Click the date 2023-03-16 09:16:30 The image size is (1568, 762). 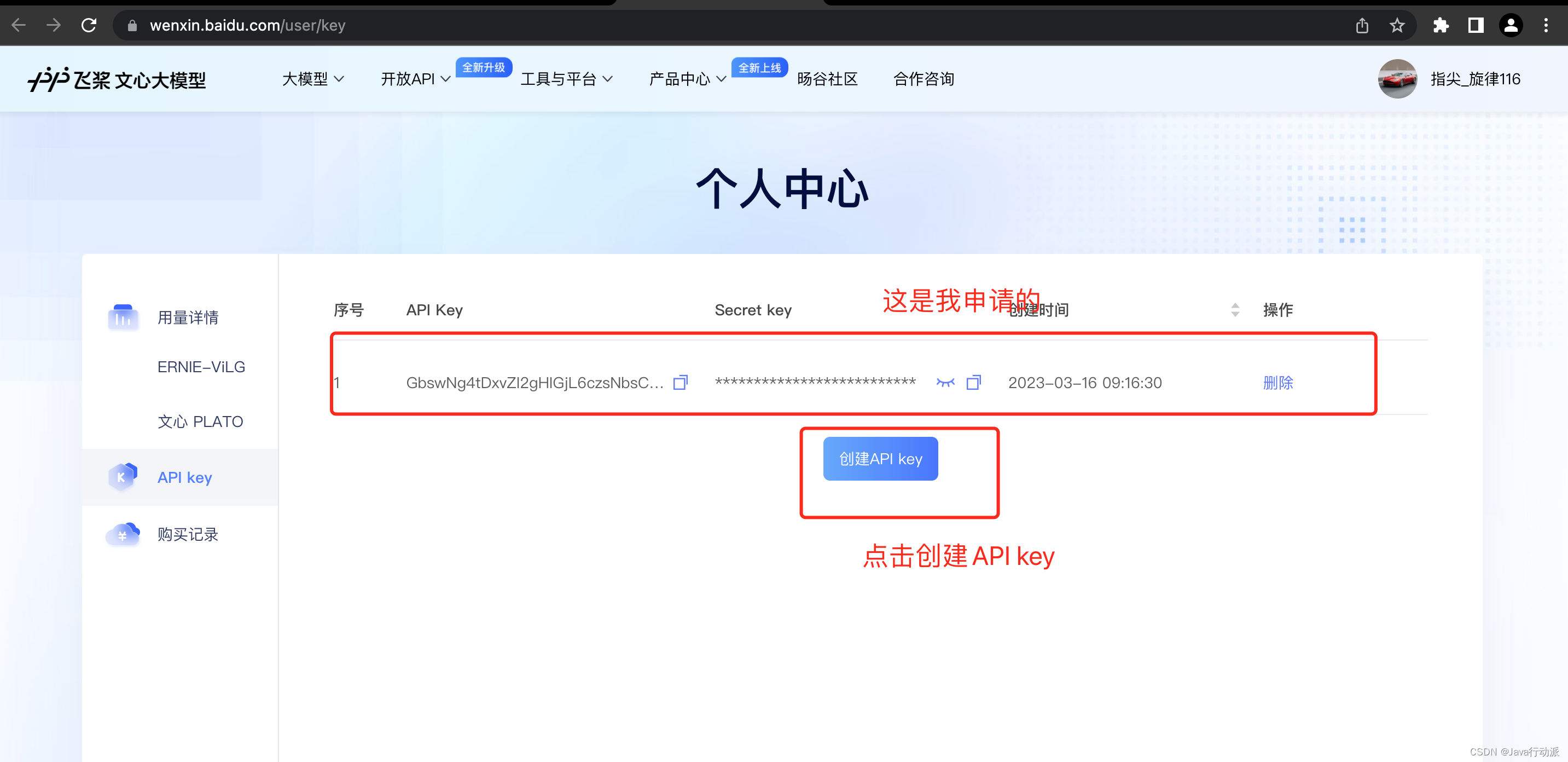click(1085, 383)
